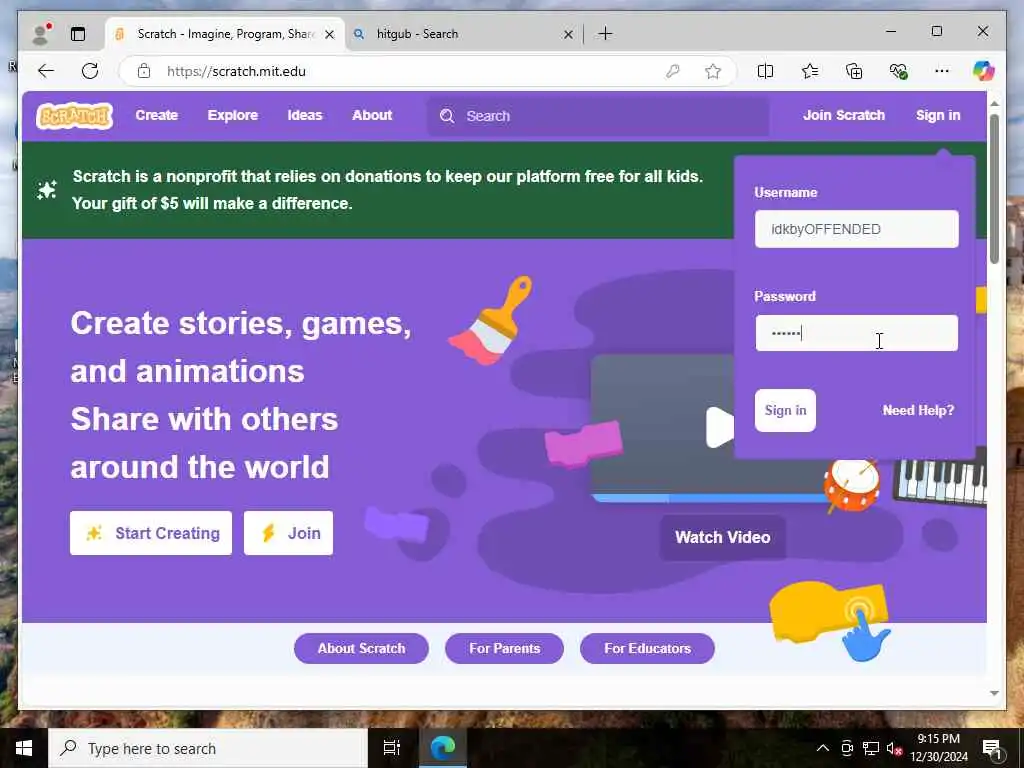This screenshot has width=1024, height=768.
Task: Click the Scratch search field
Action: pos(598,116)
